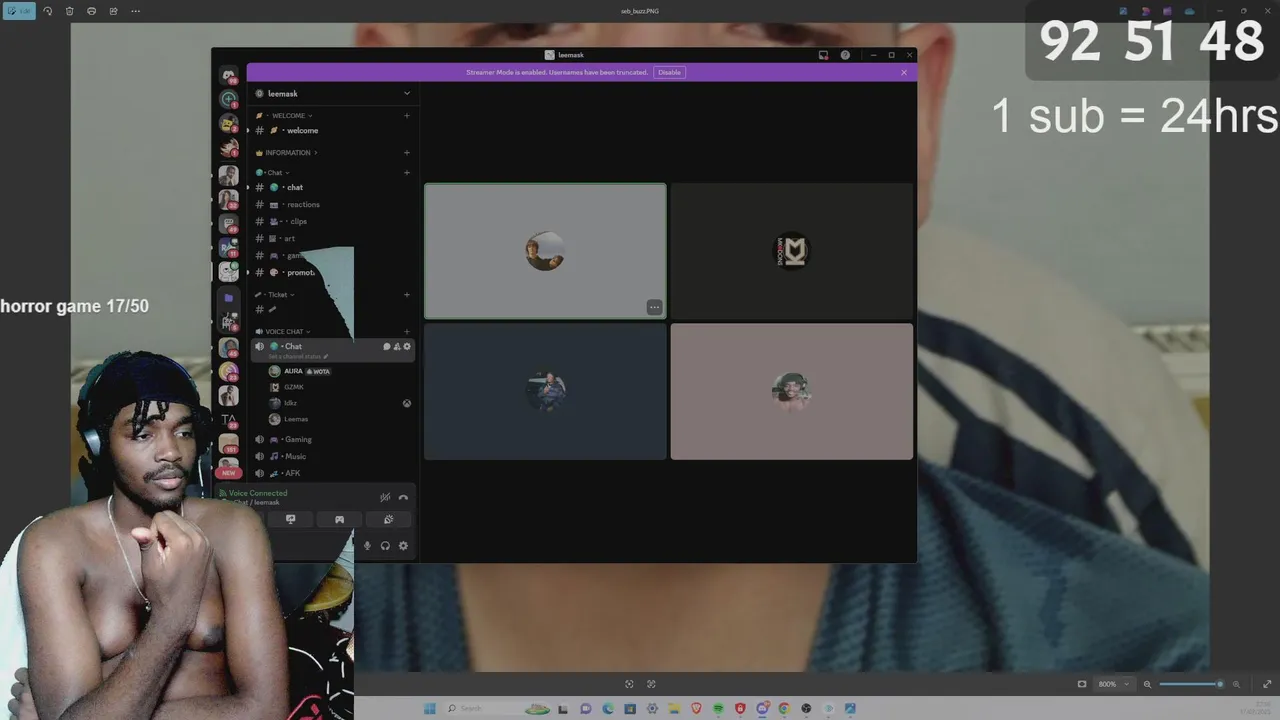Collapse the VOICE CHAT category
The width and height of the screenshot is (1280, 720).
click(284, 331)
